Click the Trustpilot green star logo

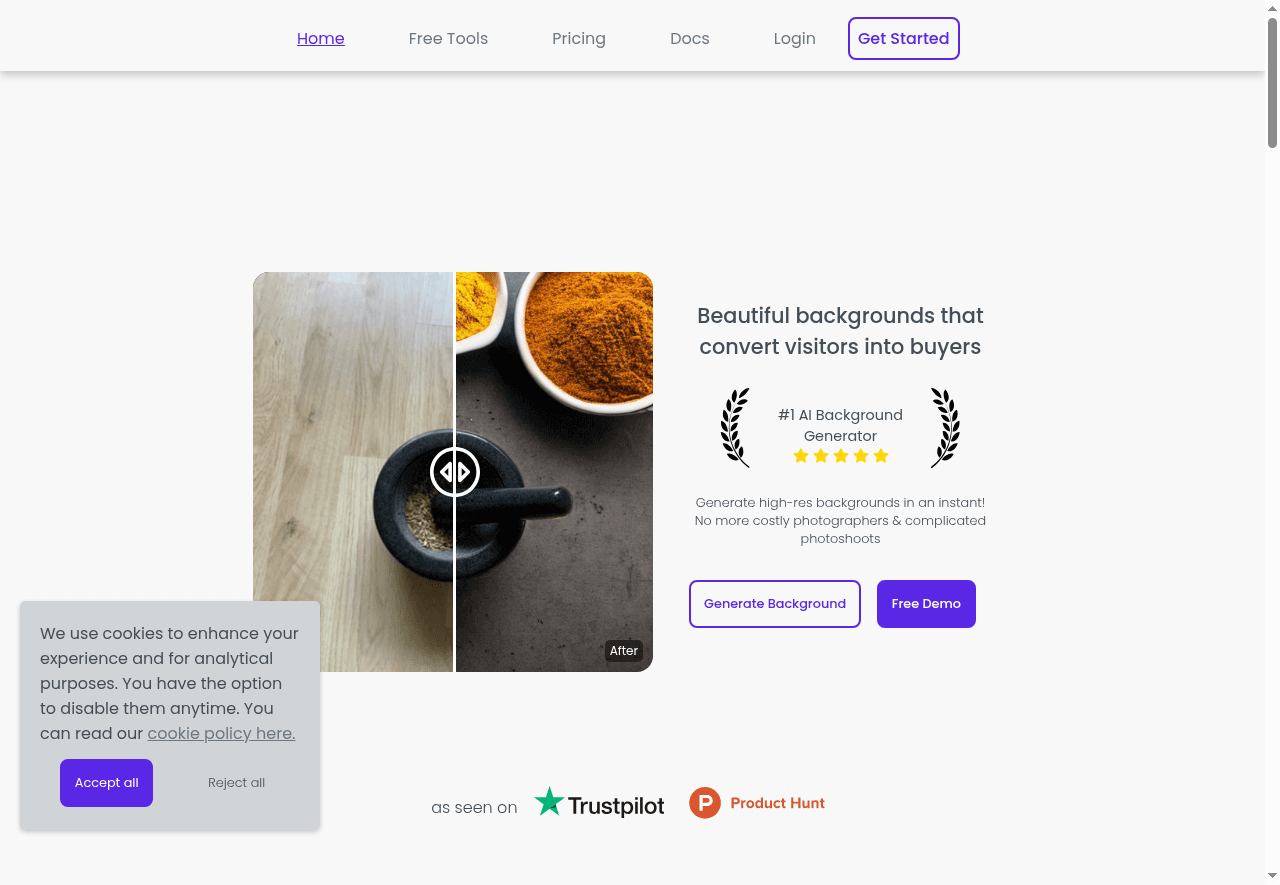[549, 801]
